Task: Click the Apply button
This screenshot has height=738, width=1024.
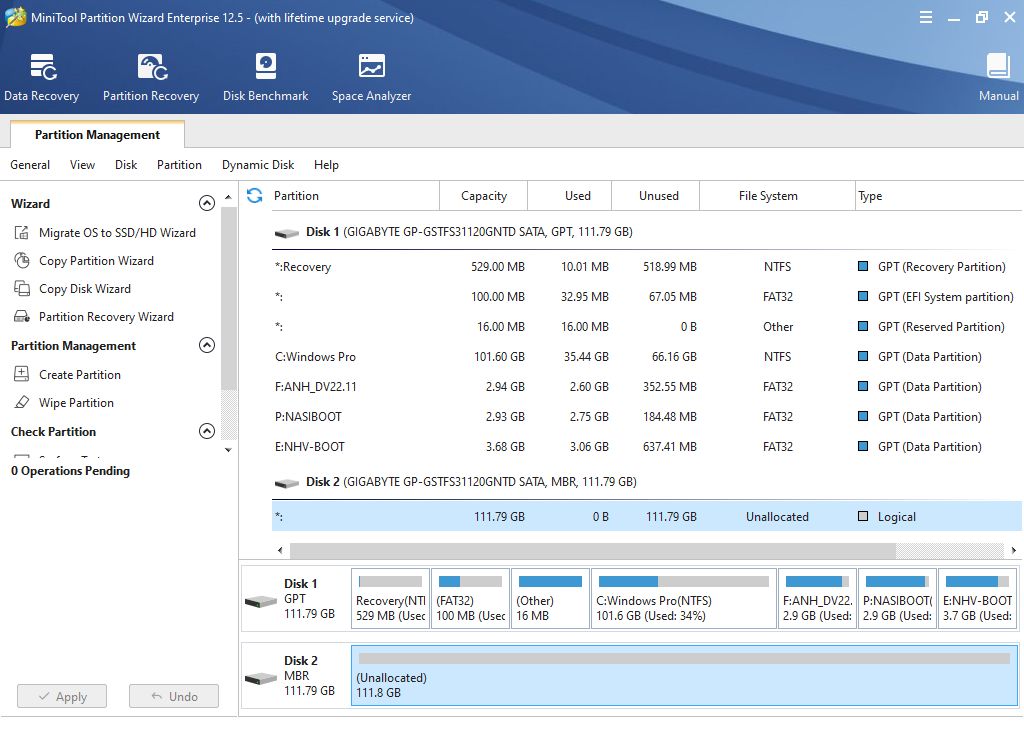Action: point(60,697)
